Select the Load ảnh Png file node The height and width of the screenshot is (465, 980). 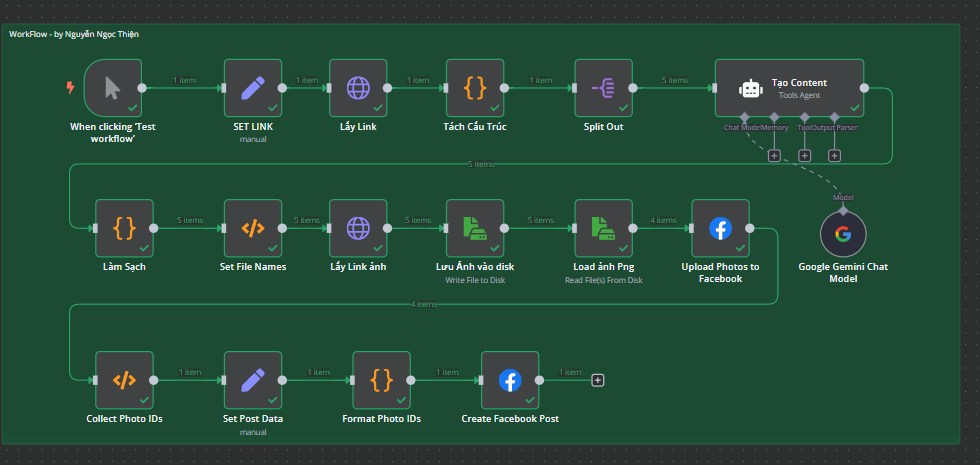coord(604,229)
